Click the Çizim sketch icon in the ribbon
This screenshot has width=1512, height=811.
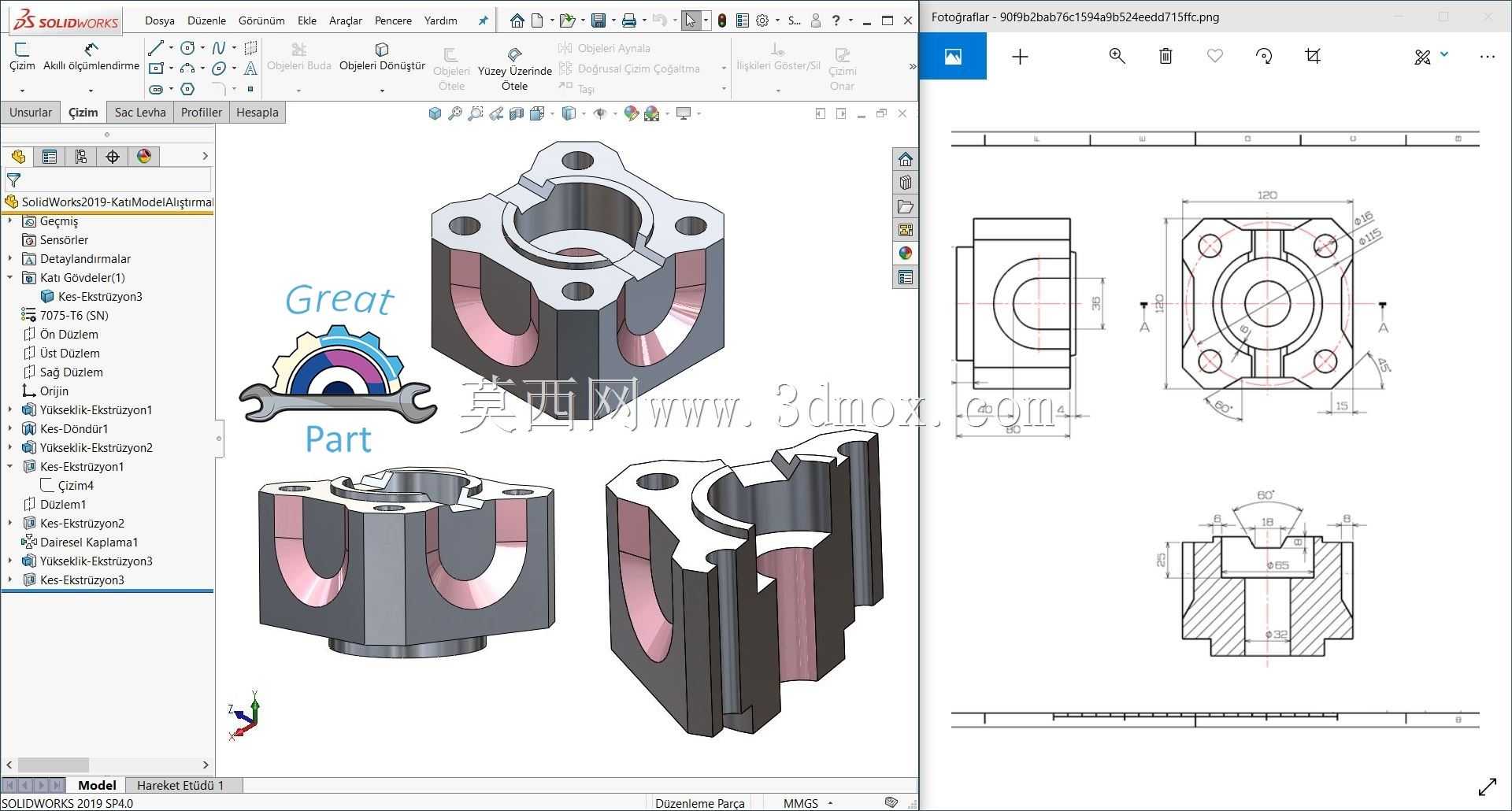click(x=22, y=57)
